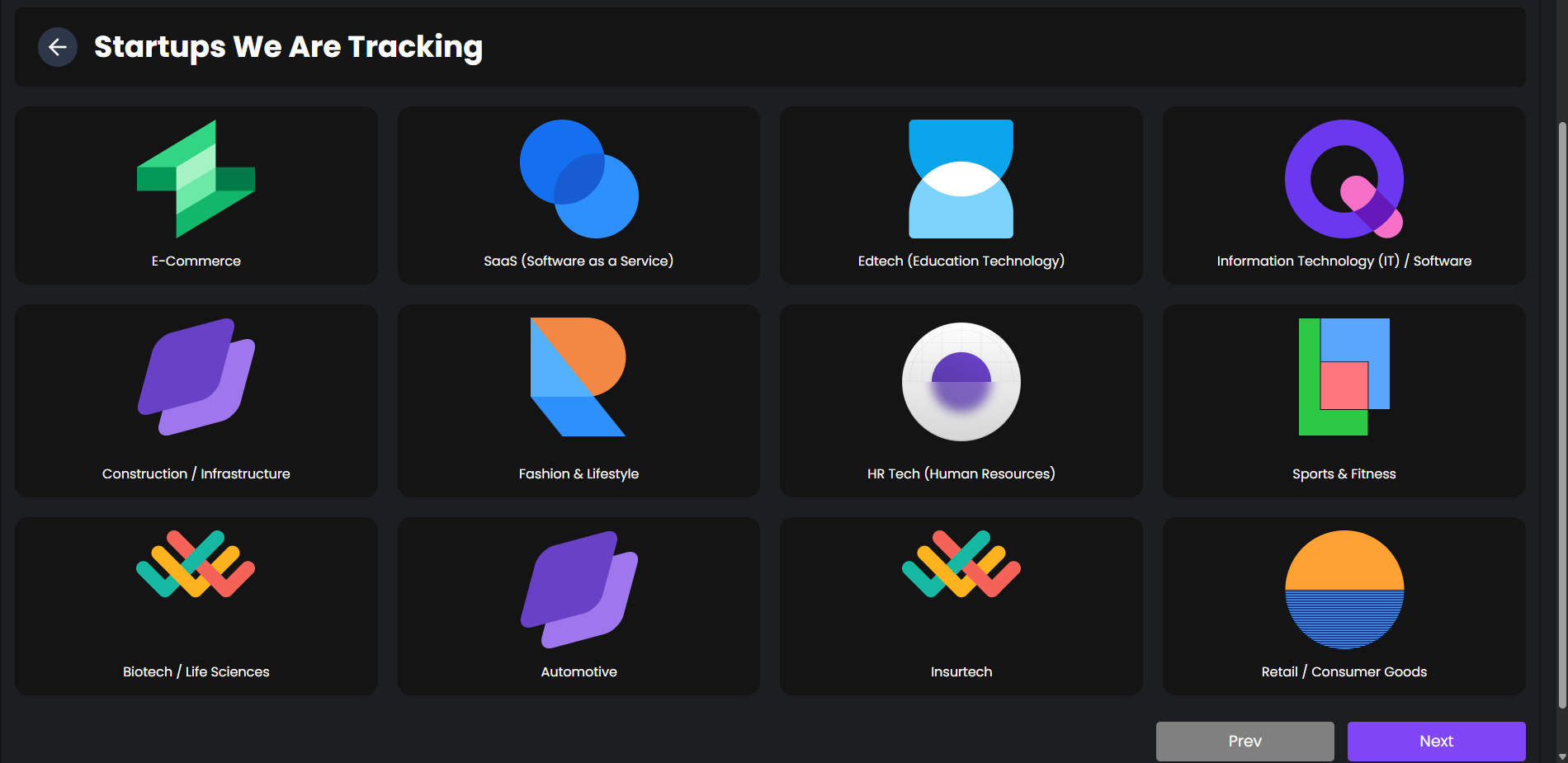The width and height of the screenshot is (1568, 763).
Task: Select the Construction / Infrastructure purple icon
Action: [196, 377]
